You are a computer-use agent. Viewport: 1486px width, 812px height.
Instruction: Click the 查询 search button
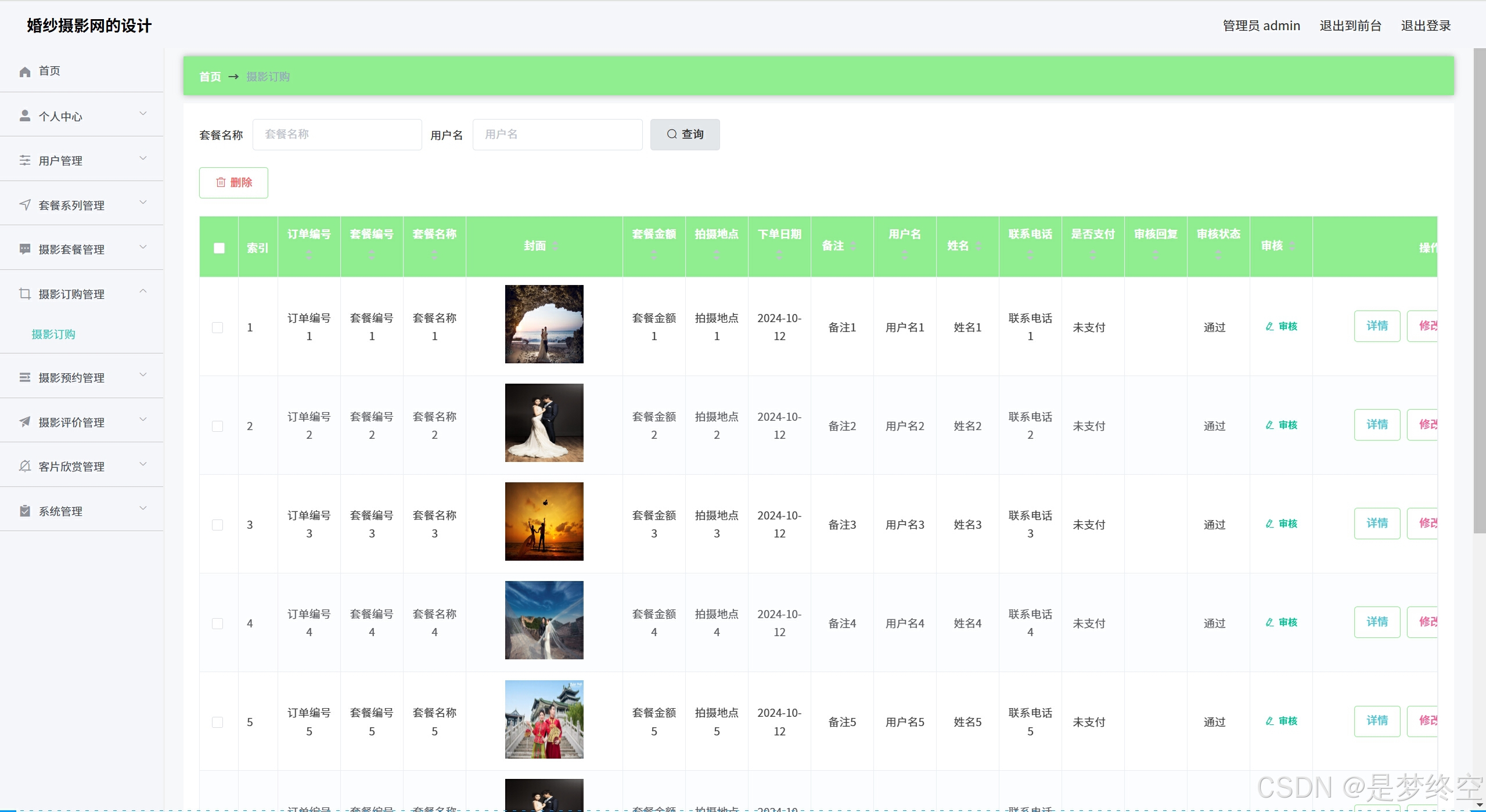(x=685, y=135)
